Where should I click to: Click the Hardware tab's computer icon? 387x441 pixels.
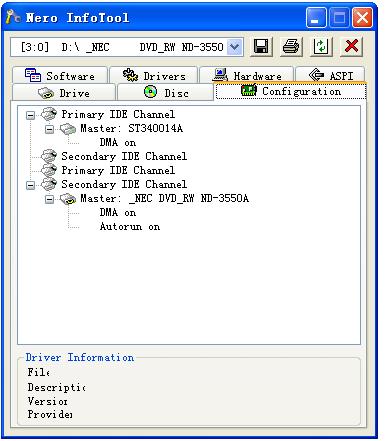220,75
